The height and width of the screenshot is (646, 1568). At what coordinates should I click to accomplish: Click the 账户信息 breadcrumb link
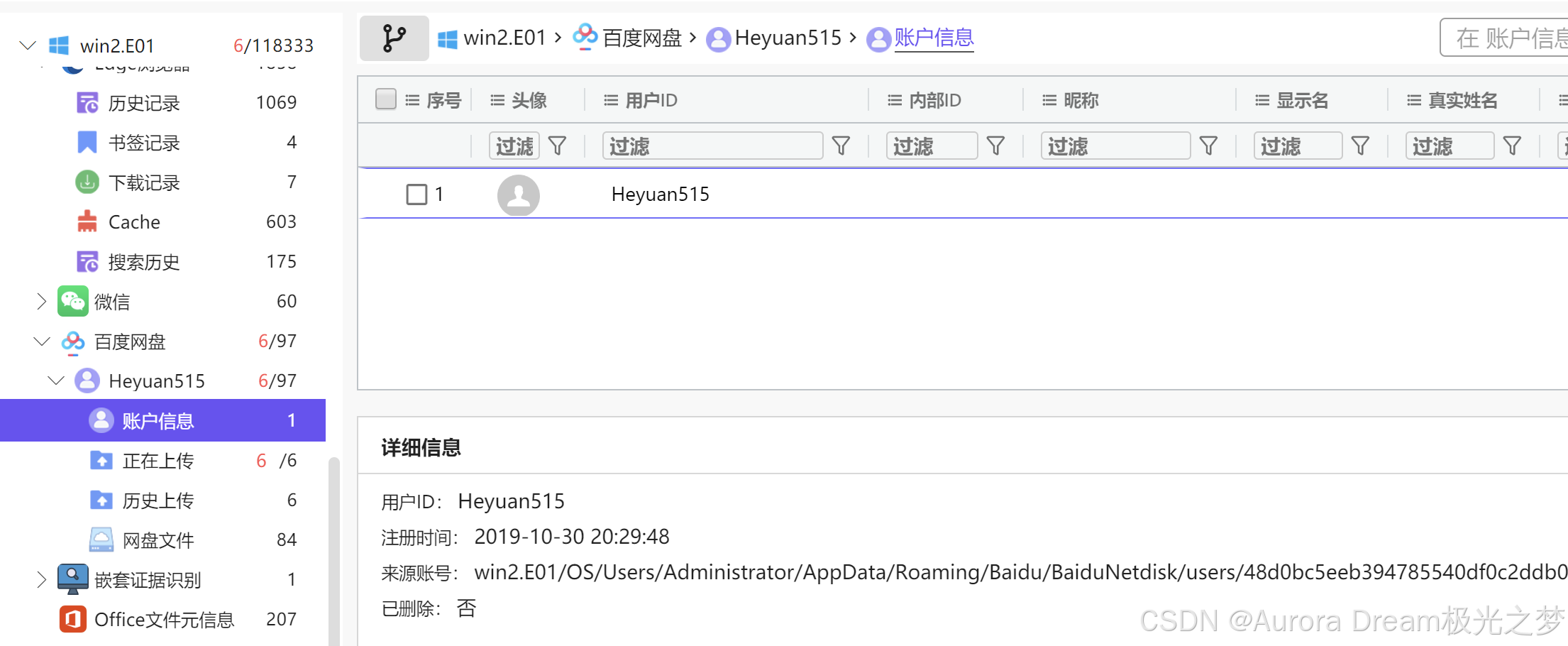pos(934,38)
